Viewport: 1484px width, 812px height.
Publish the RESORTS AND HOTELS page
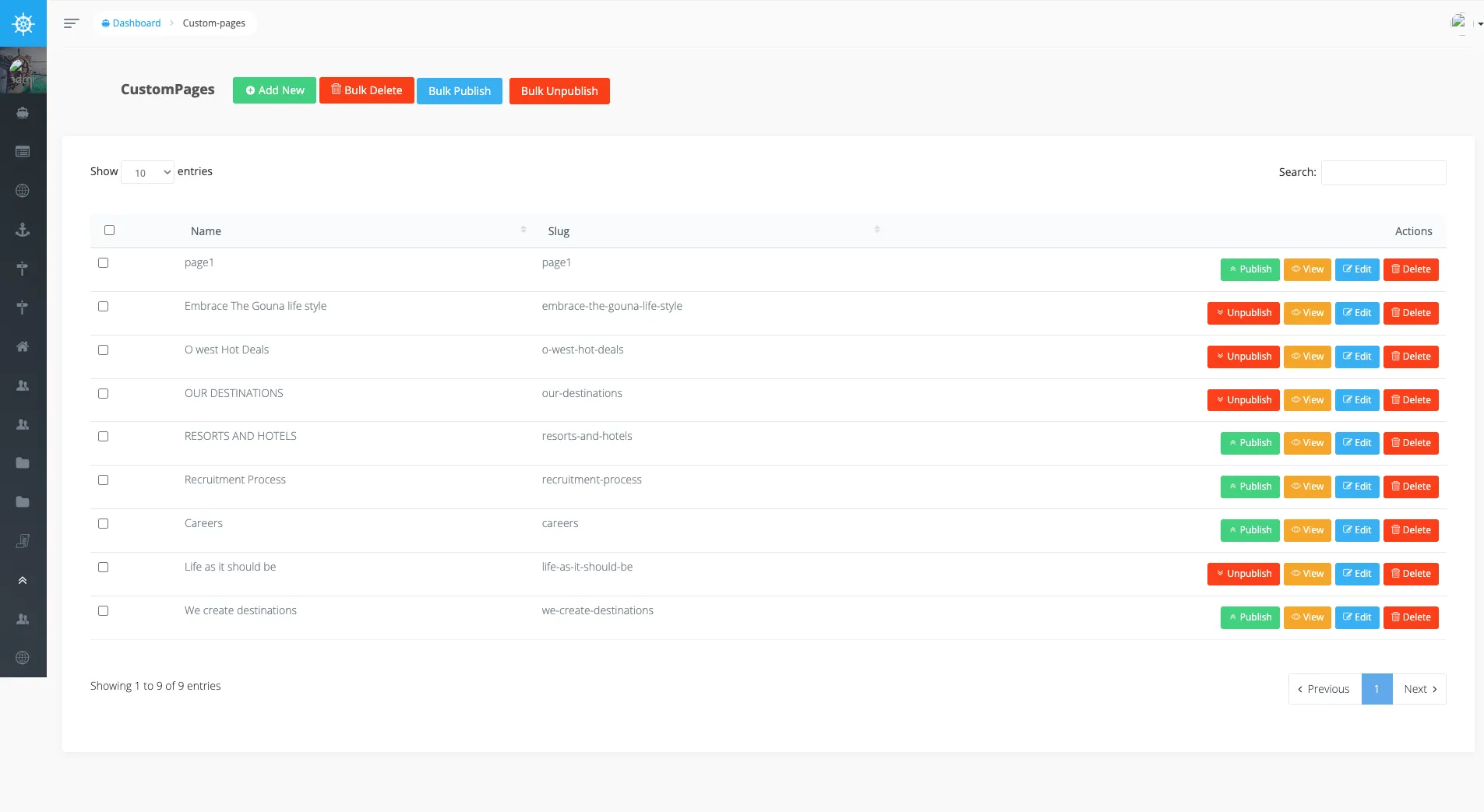coord(1250,443)
